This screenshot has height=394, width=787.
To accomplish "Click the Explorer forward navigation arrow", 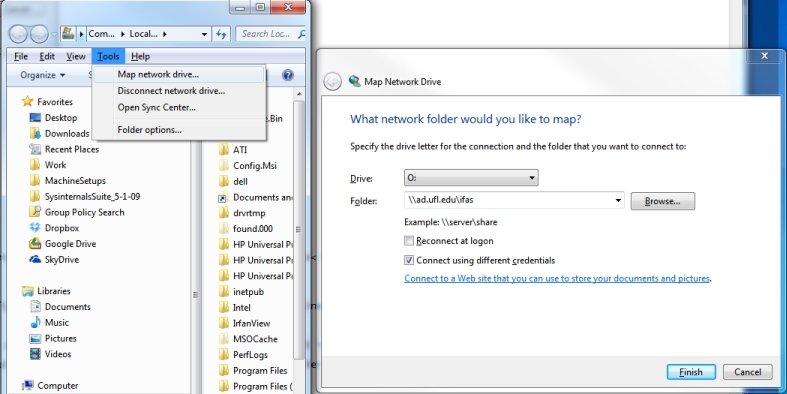I will click(39, 34).
